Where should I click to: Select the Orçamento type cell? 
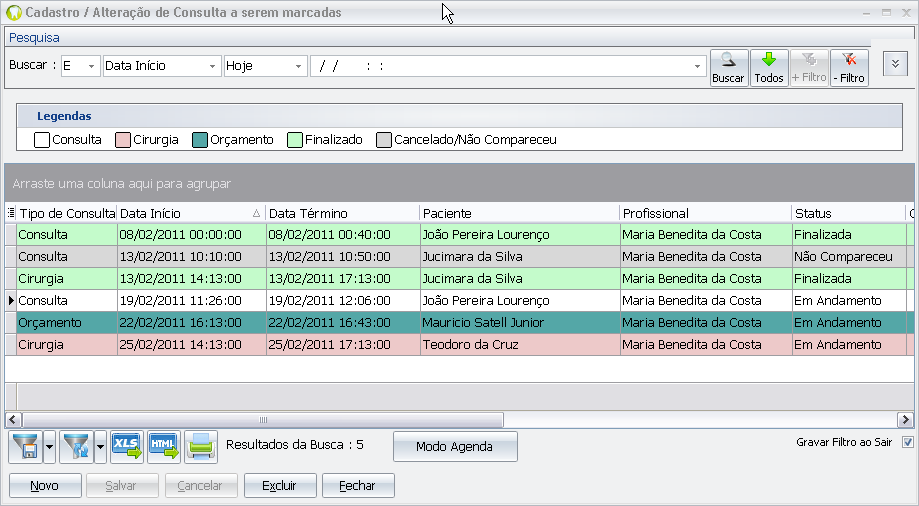point(67,323)
